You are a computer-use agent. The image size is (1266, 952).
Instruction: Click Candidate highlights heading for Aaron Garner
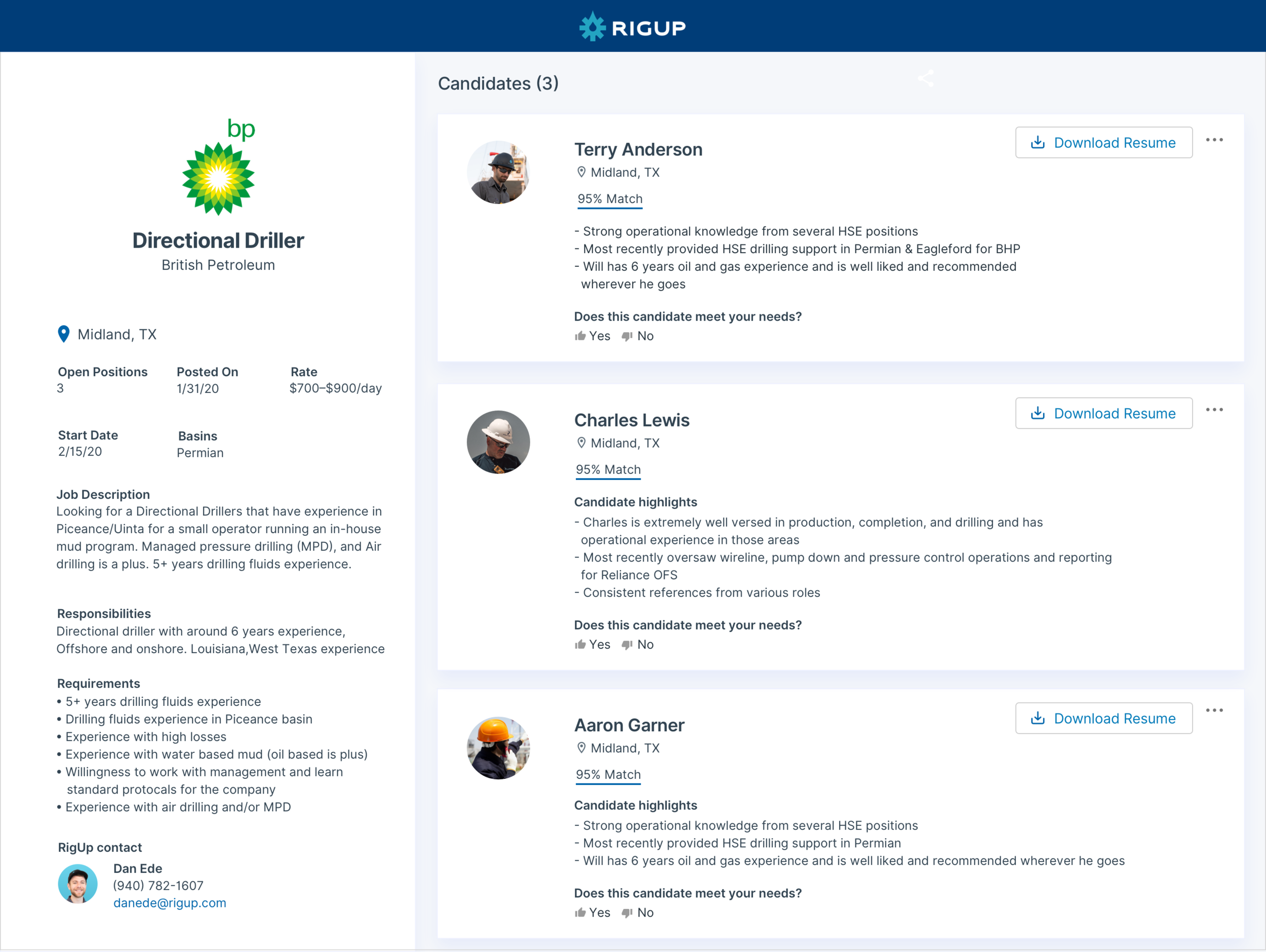tap(636, 806)
